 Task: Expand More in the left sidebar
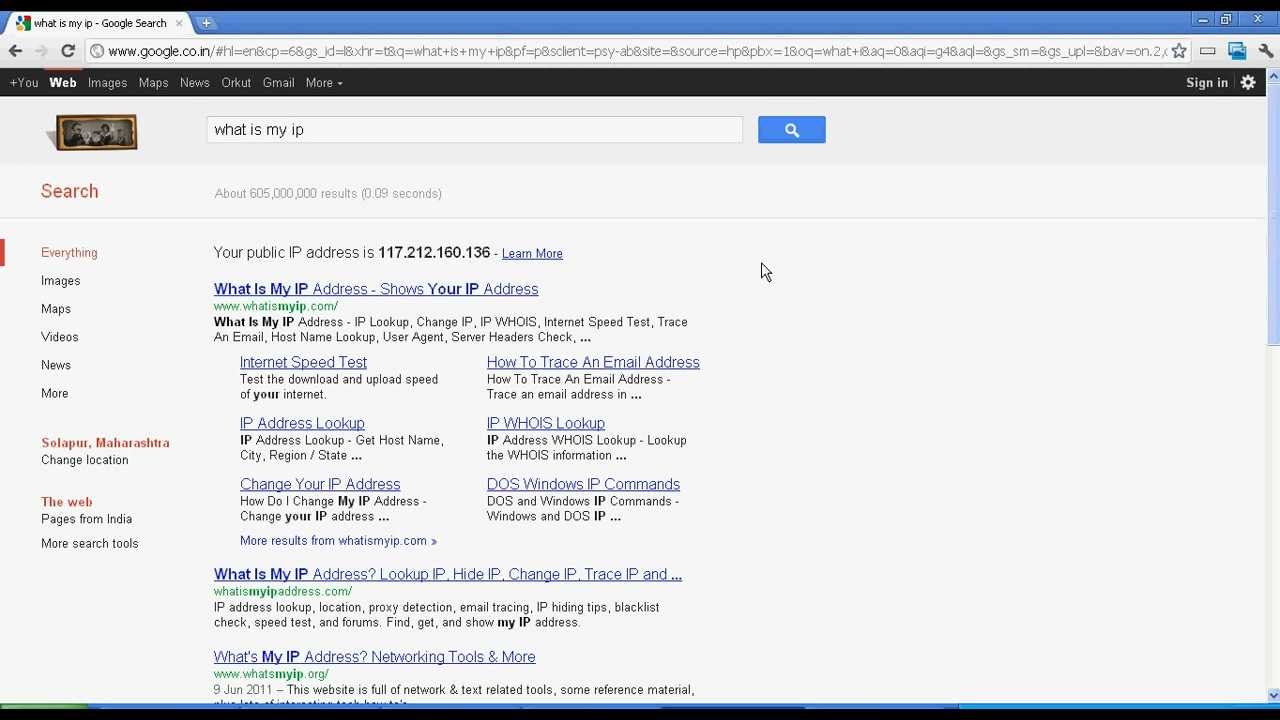(x=55, y=393)
